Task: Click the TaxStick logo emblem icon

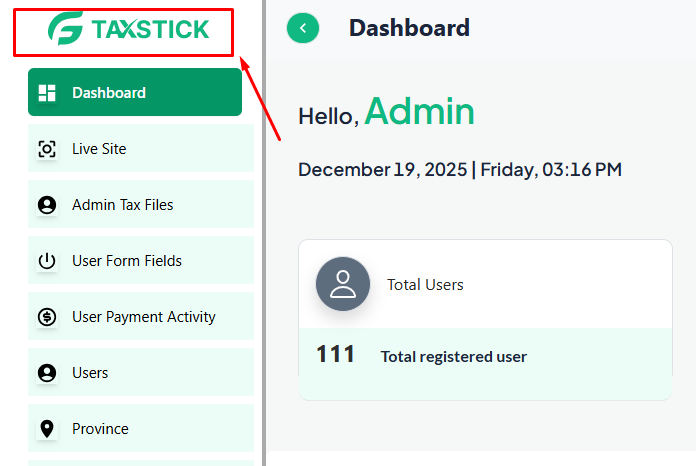Action: (66, 29)
